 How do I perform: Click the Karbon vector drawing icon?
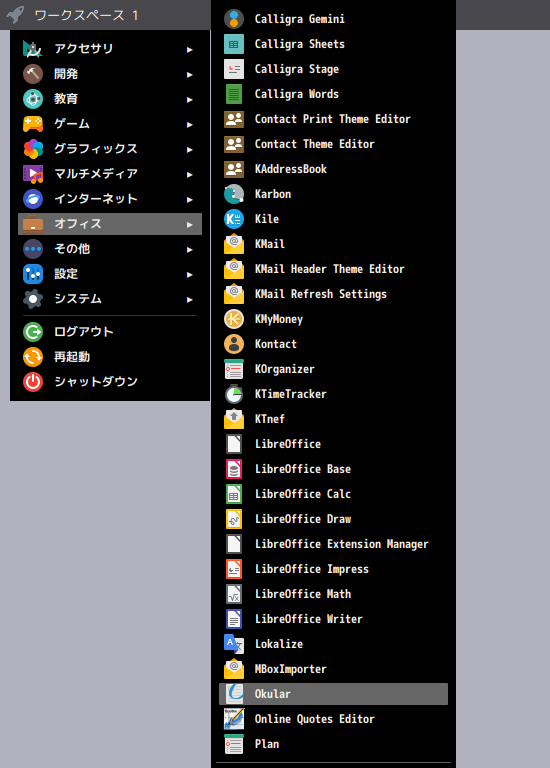click(234, 194)
